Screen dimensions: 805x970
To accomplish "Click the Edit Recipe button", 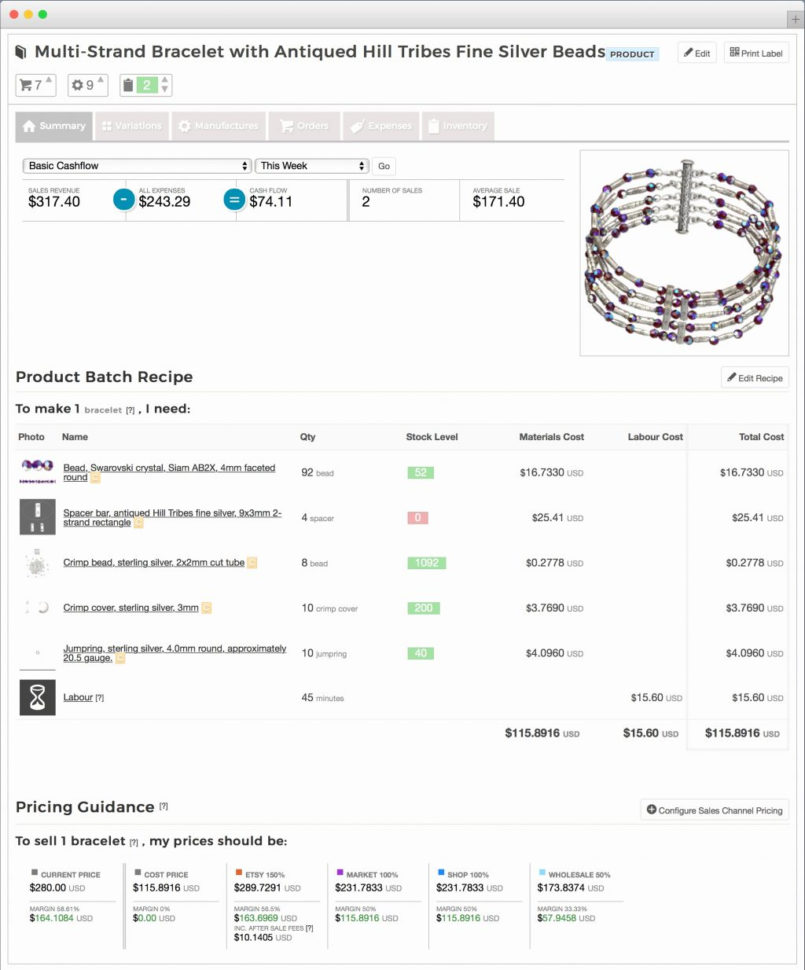I will [754, 378].
